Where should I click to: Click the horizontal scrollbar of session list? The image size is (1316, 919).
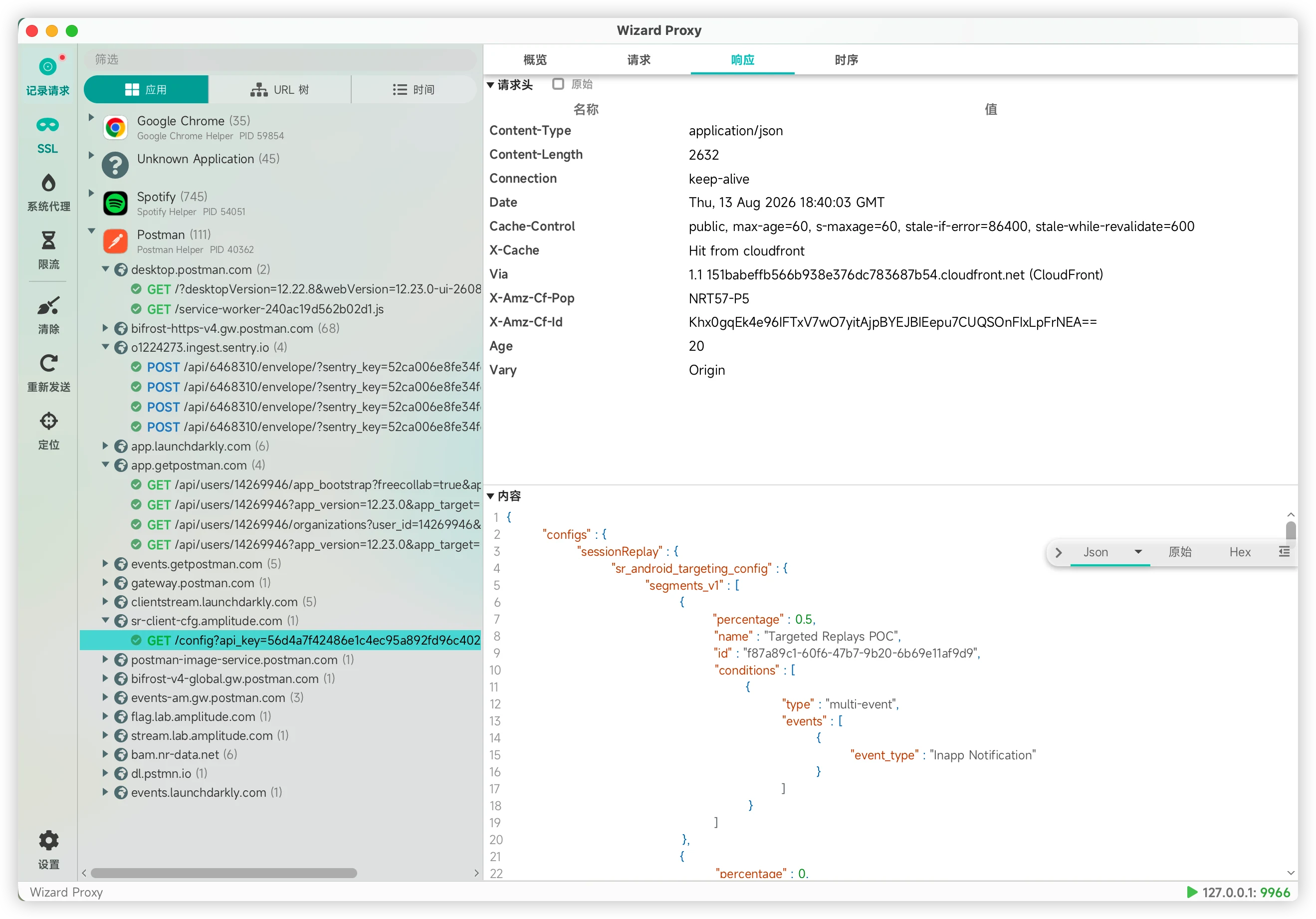click(223, 873)
